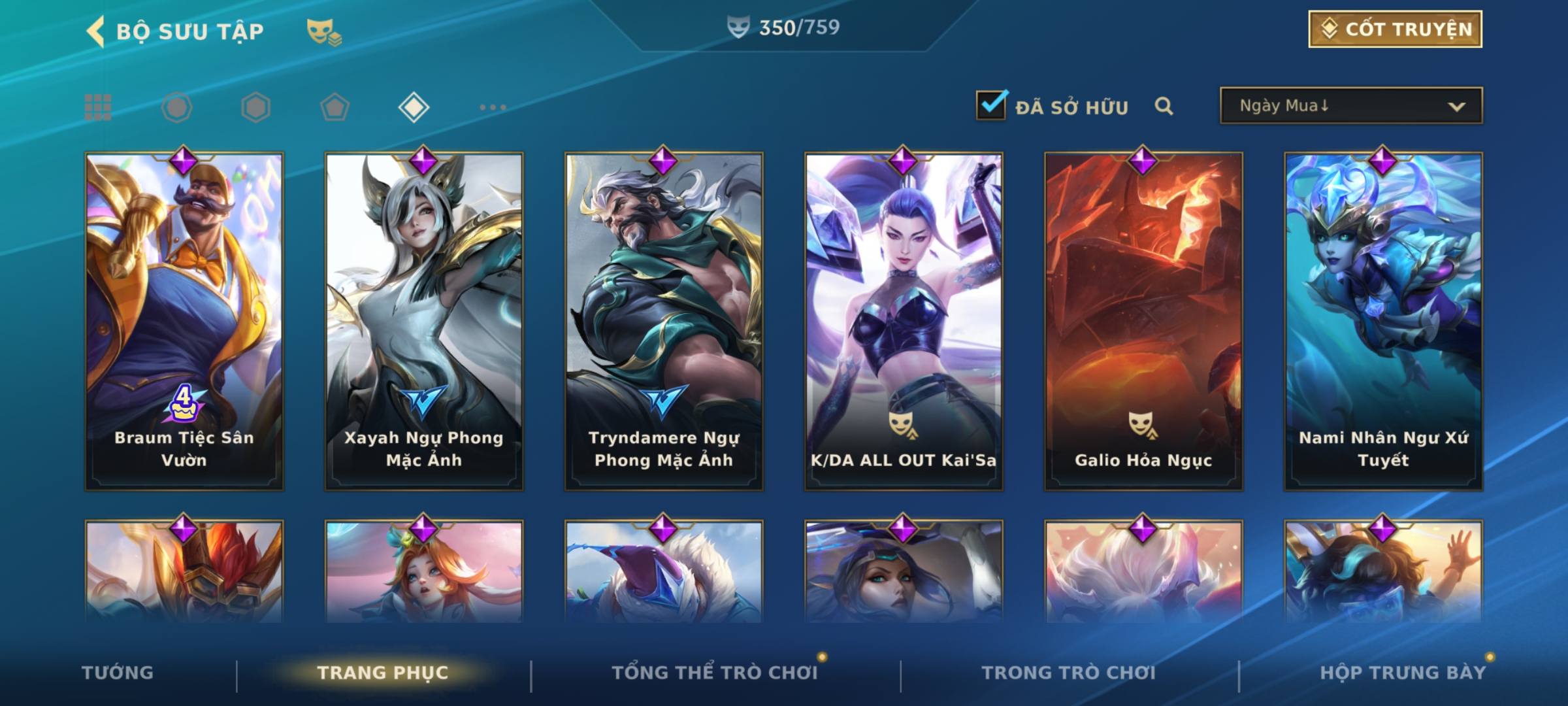
Task: Open the skin mask coins icon
Action: (324, 31)
